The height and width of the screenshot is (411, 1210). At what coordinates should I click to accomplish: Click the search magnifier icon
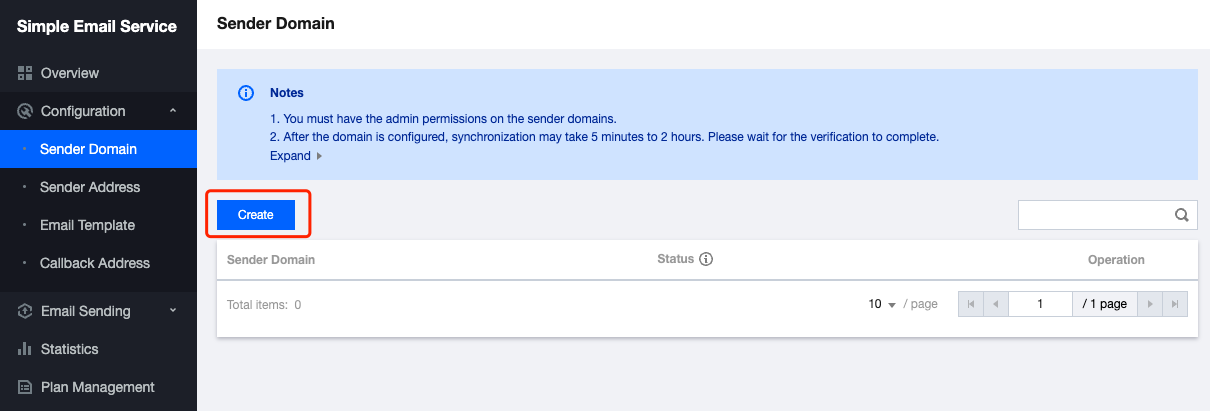click(x=1181, y=214)
